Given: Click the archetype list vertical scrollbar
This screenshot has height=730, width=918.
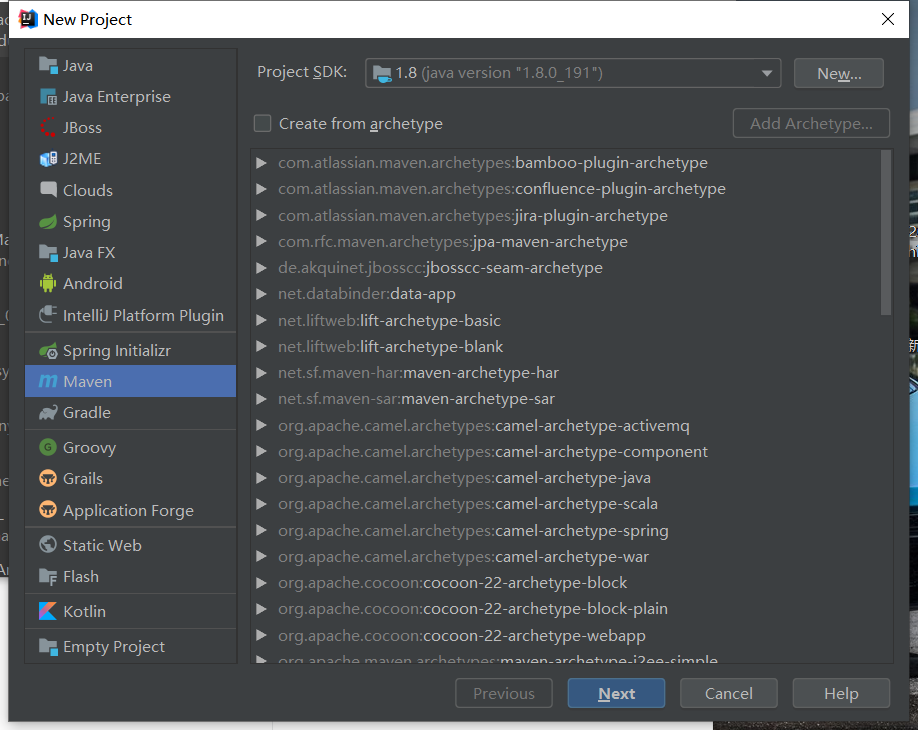Looking at the screenshot, I should coord(886,232).
